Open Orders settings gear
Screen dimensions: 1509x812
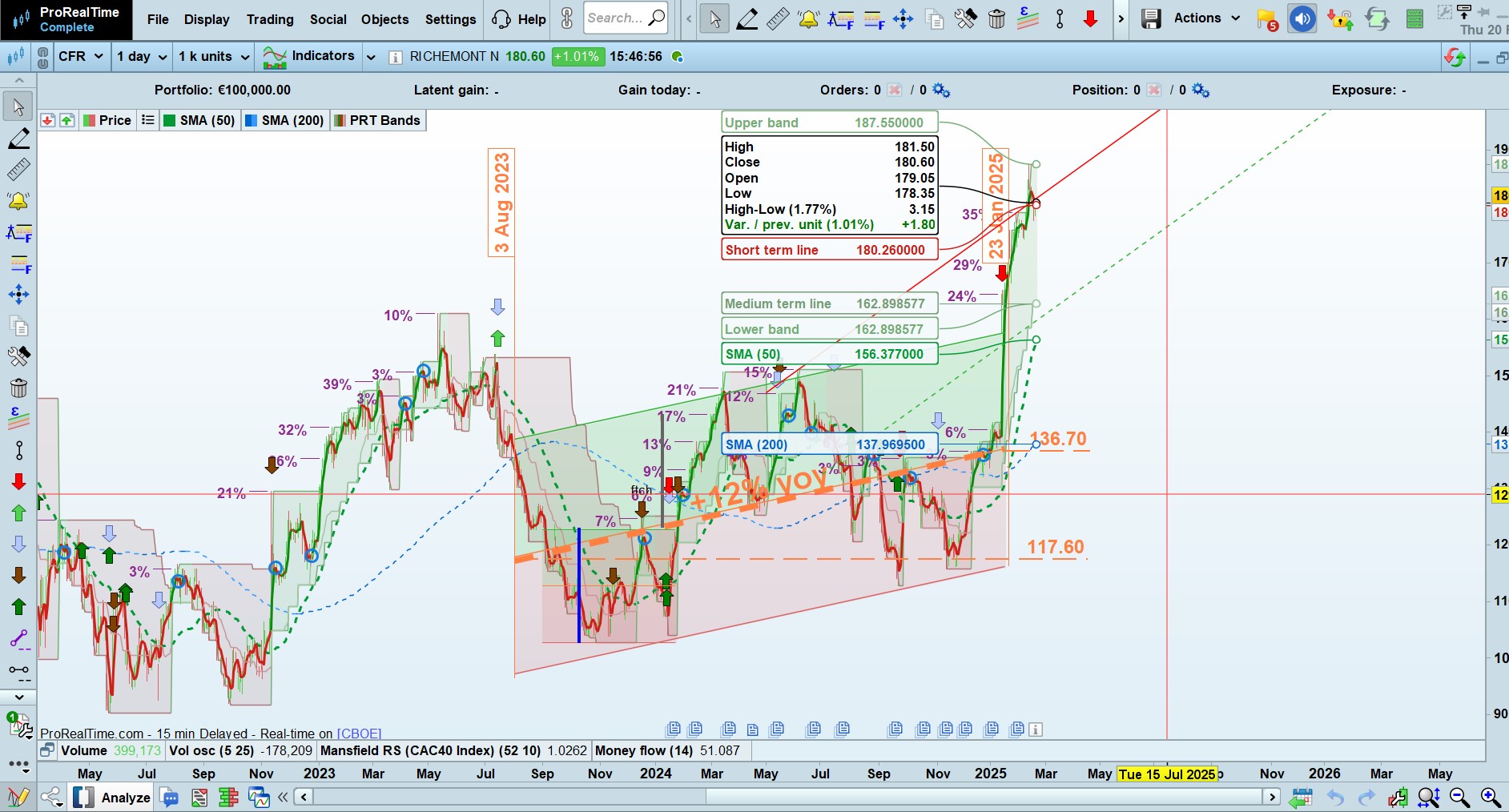click(x=941, y=90)
